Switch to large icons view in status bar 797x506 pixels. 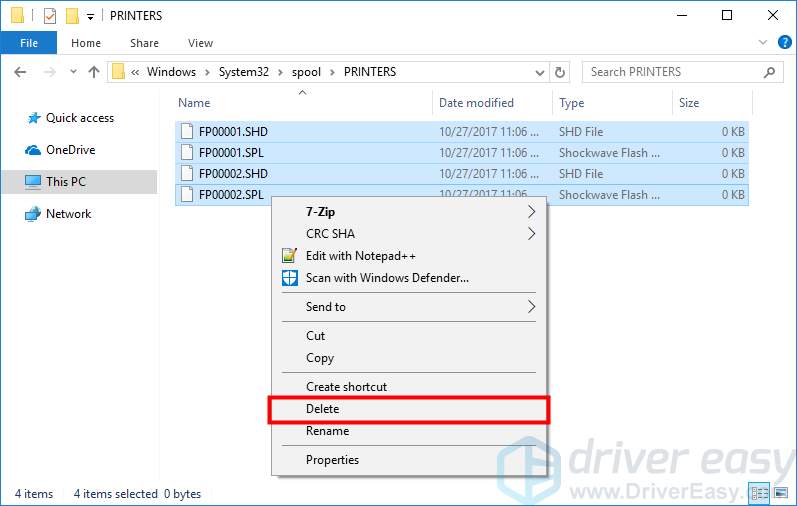tap(783, 493)
